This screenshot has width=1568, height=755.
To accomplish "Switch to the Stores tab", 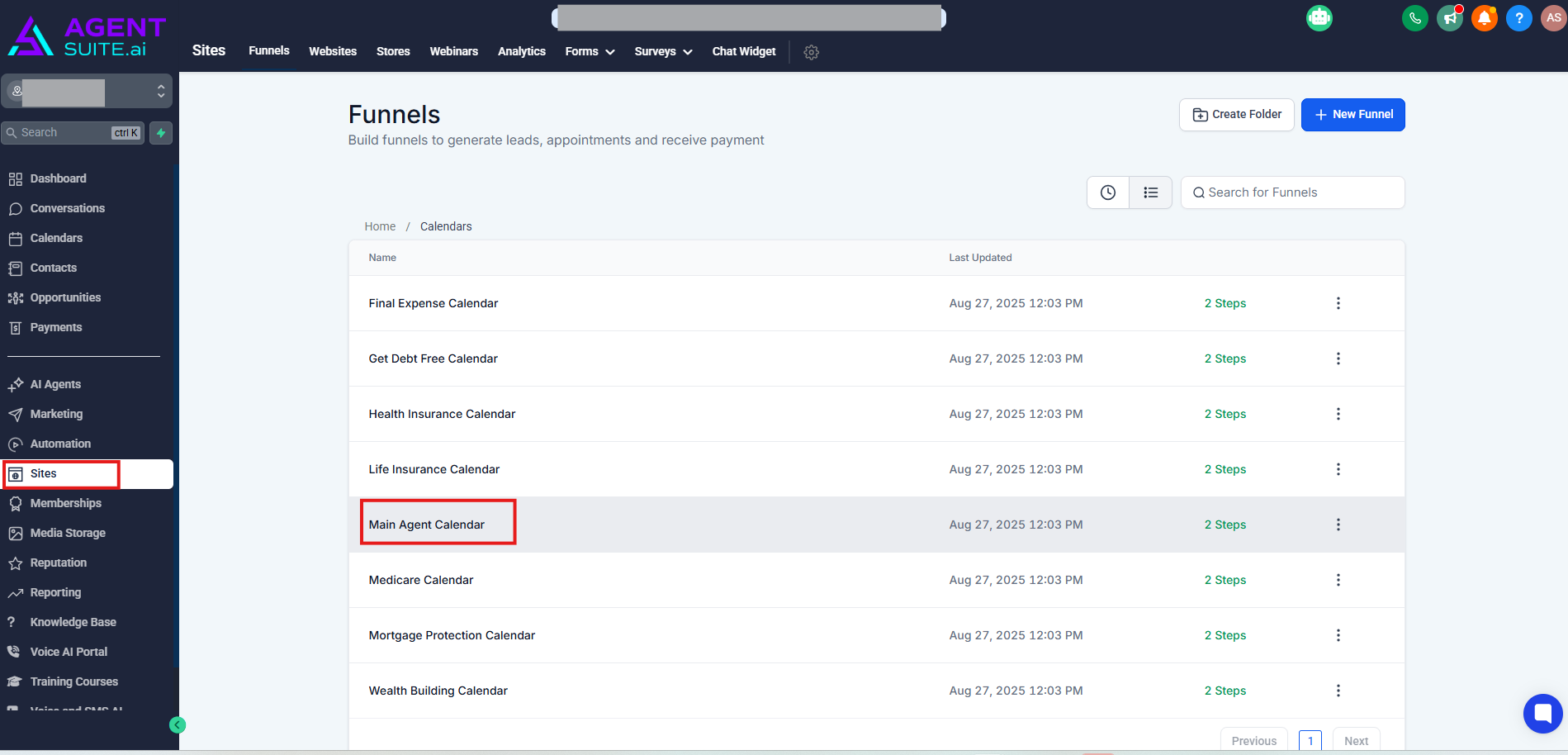I will pos(393,51).
